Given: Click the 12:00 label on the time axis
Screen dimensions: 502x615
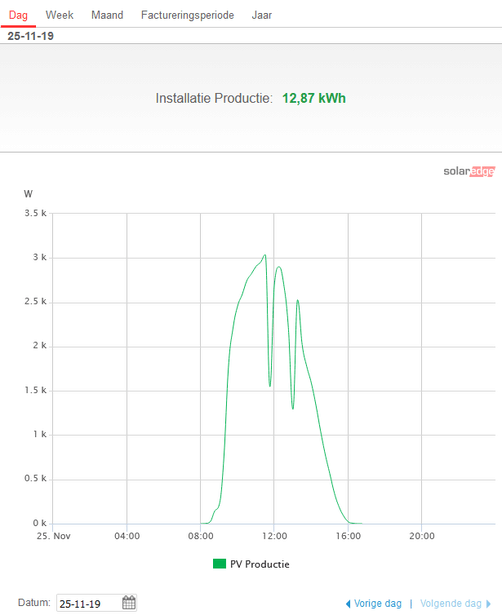Looking at the screenshot, I should coord(274,536).
